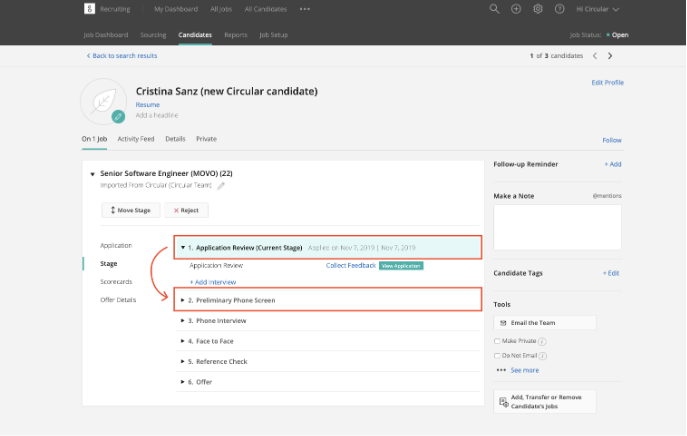
Task: Open My Dashboard in top navigation
Action: point(176,9)
